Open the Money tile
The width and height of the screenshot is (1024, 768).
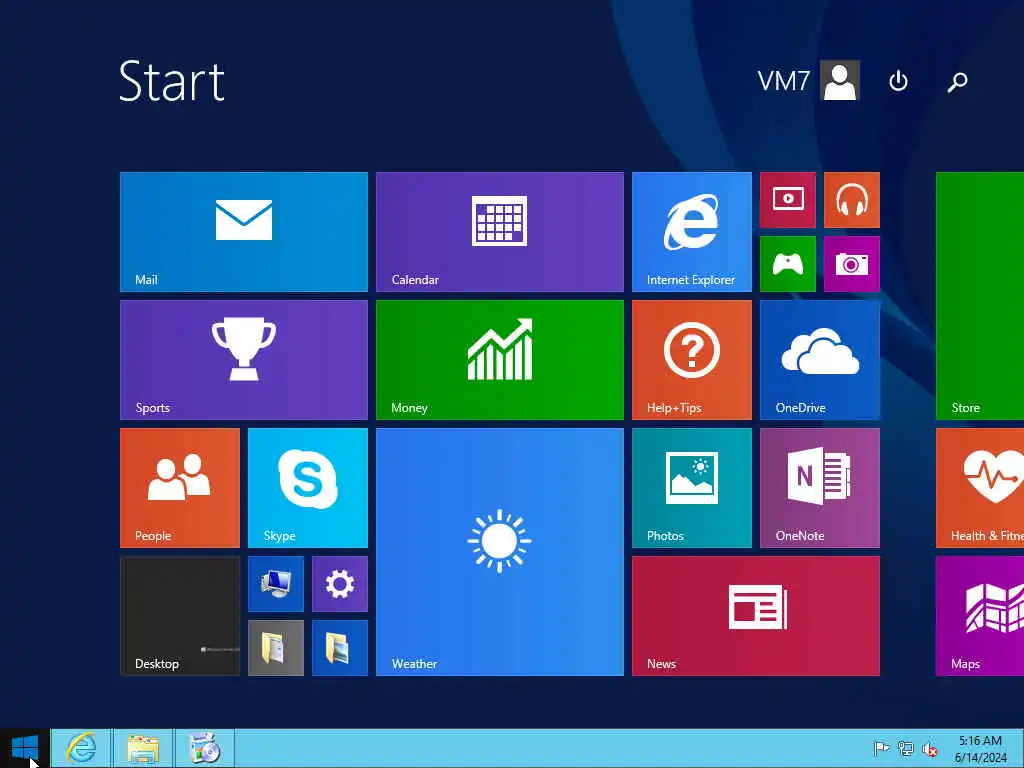pos(500,360)
